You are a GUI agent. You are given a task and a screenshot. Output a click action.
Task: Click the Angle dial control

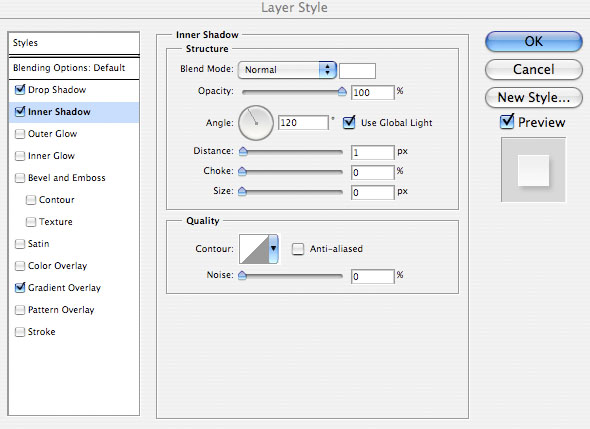[x=256, y=123]
